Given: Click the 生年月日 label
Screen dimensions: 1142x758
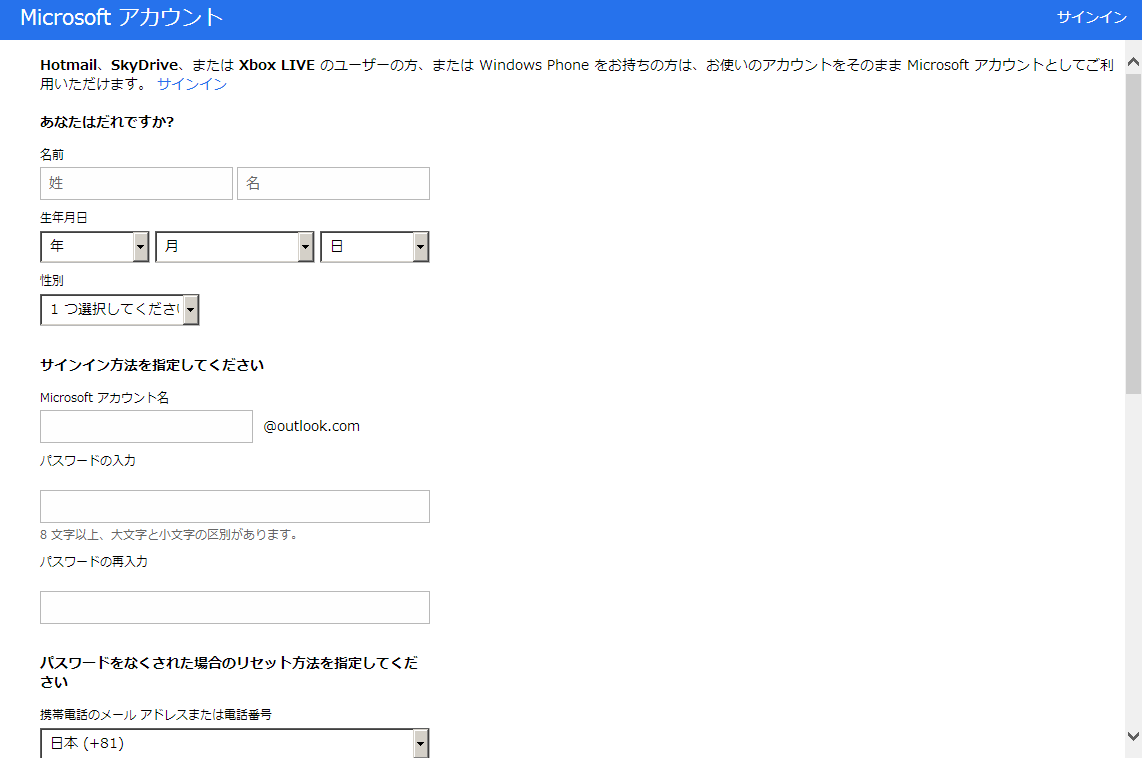Looking at the screenshot, I should 64,218.
